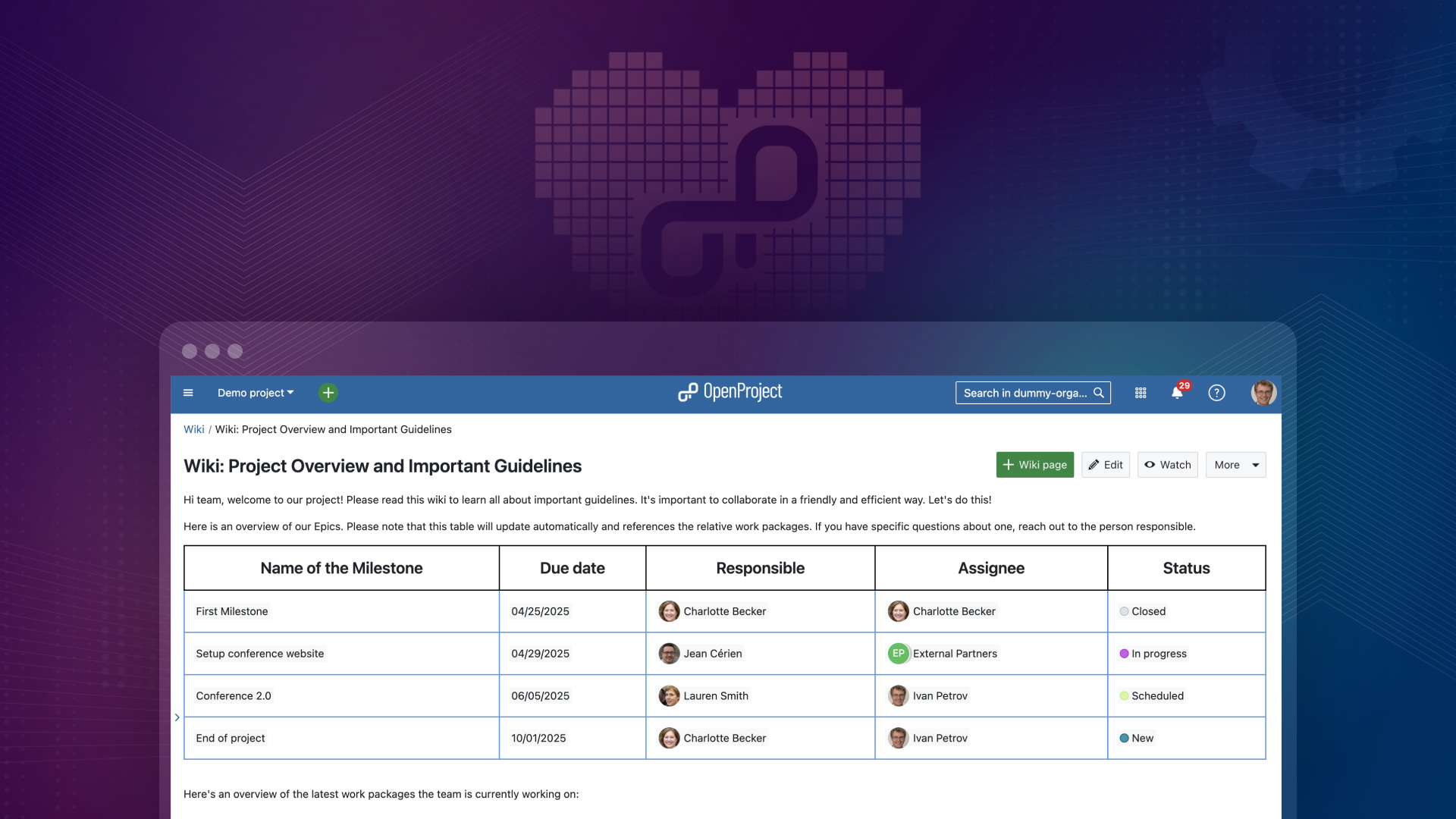Click the grid/apps view icon
Screen dimensions: 1456x819
1140,392
